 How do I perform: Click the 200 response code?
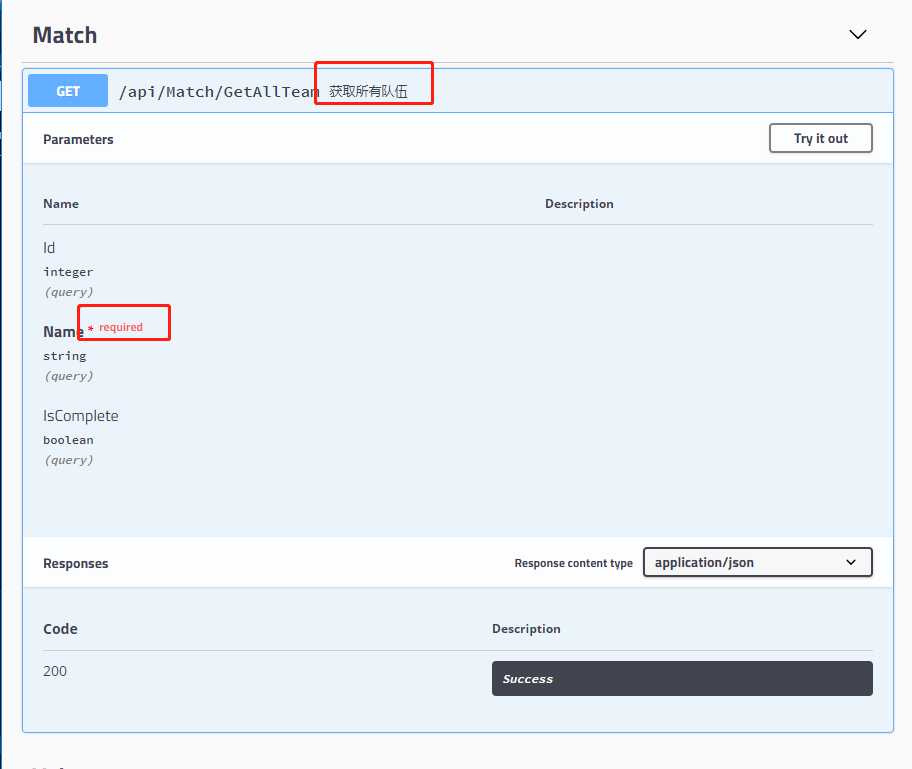tap(55, 671)
